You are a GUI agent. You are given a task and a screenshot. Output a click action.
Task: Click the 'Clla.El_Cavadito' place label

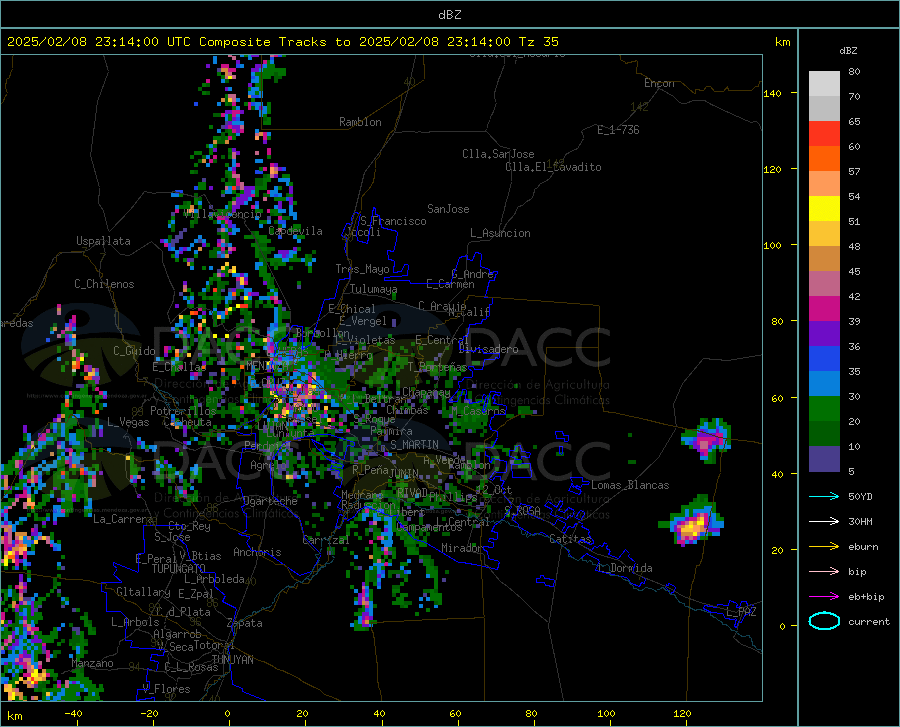(x=553, y=167)
